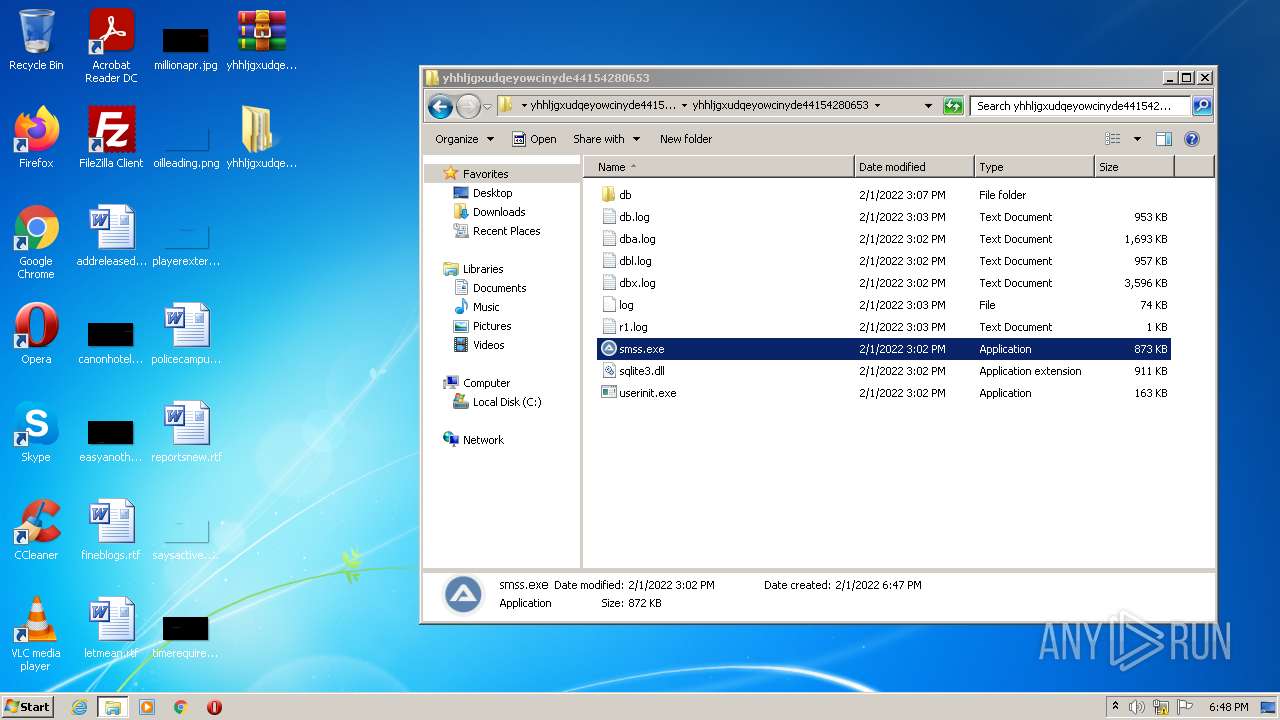
Task: Launch Acrobat Reader DC shortcut
Action: point(111,46)
